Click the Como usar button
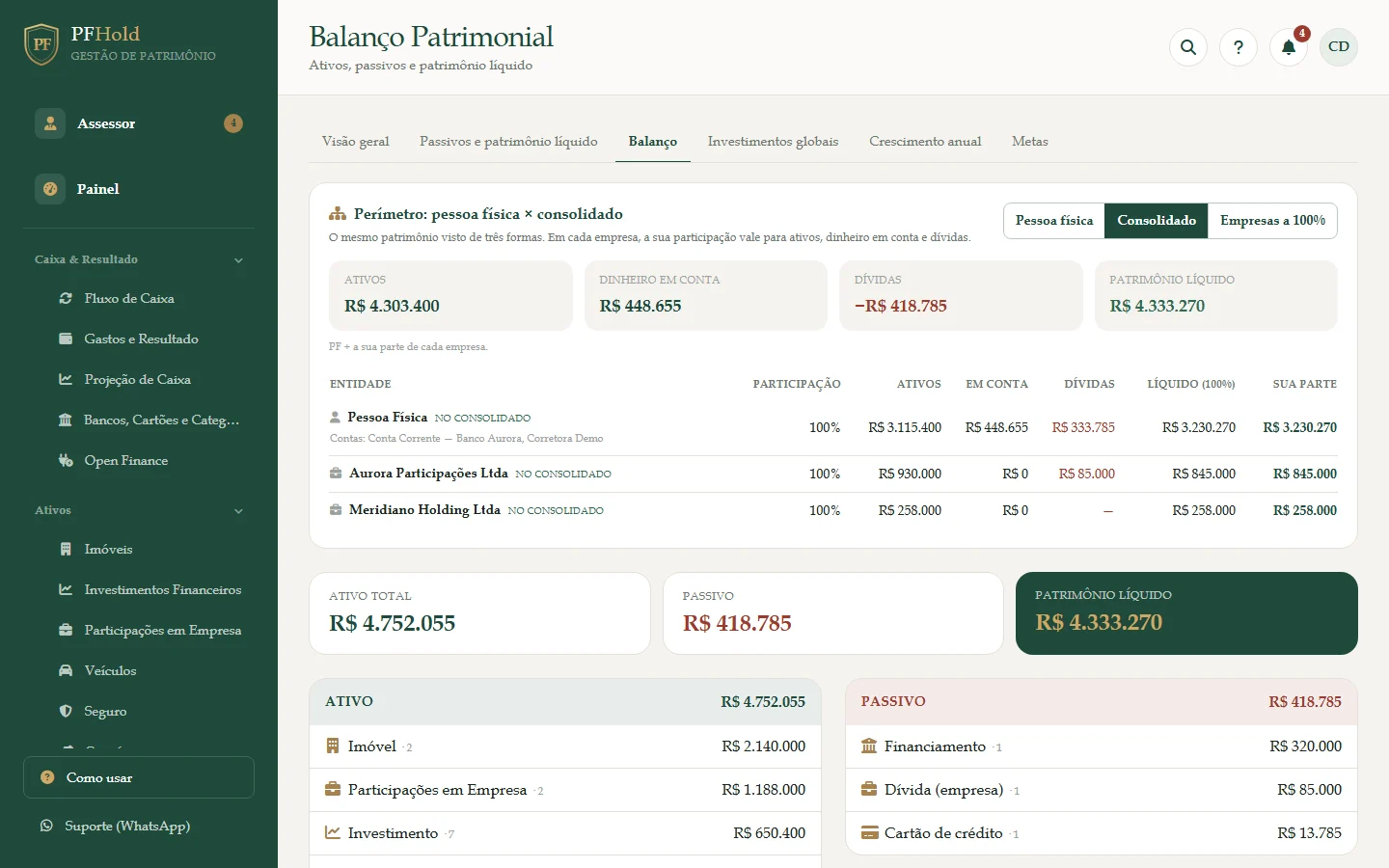1389x868 pixels. click(139, 777)
